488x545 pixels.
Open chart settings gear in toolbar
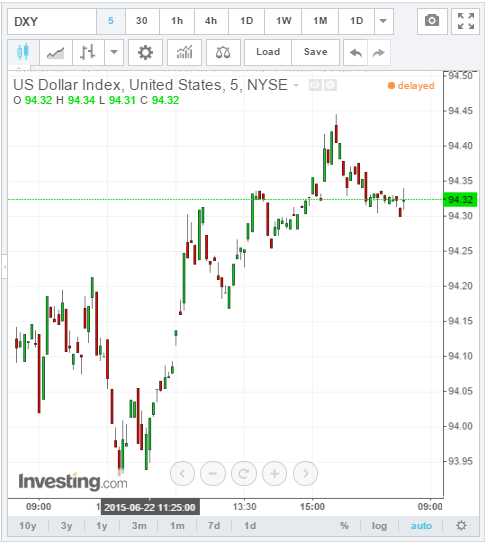tap(145, 52)
